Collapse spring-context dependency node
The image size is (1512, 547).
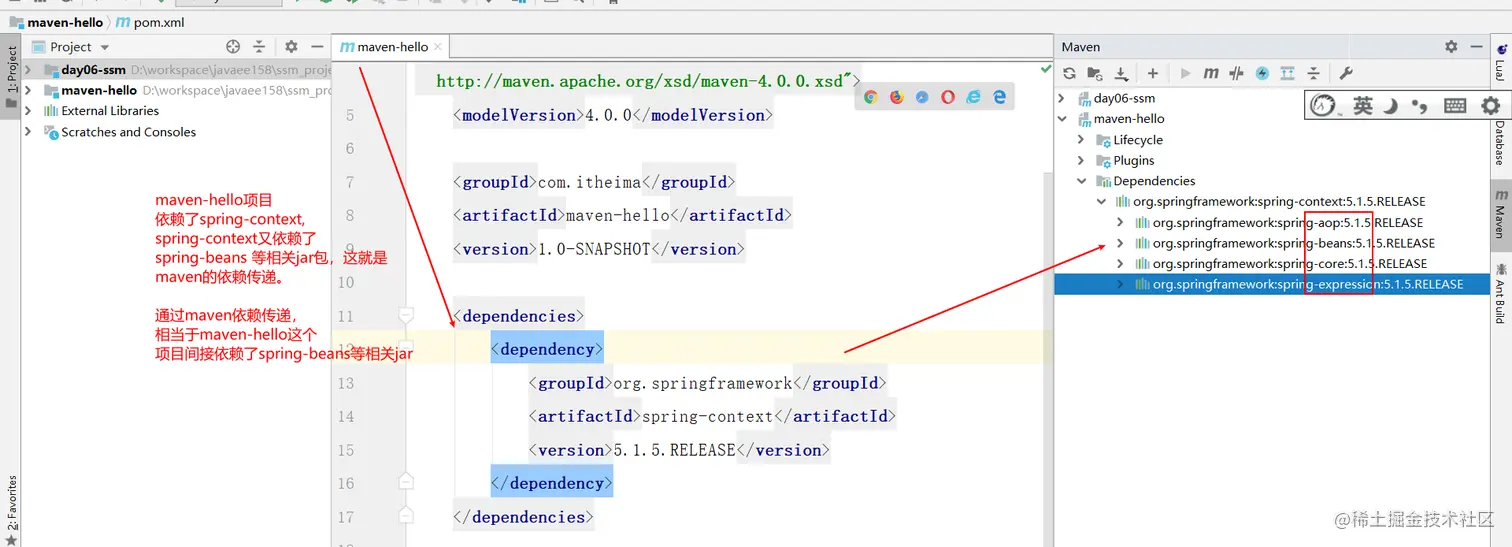[1101, 202]
